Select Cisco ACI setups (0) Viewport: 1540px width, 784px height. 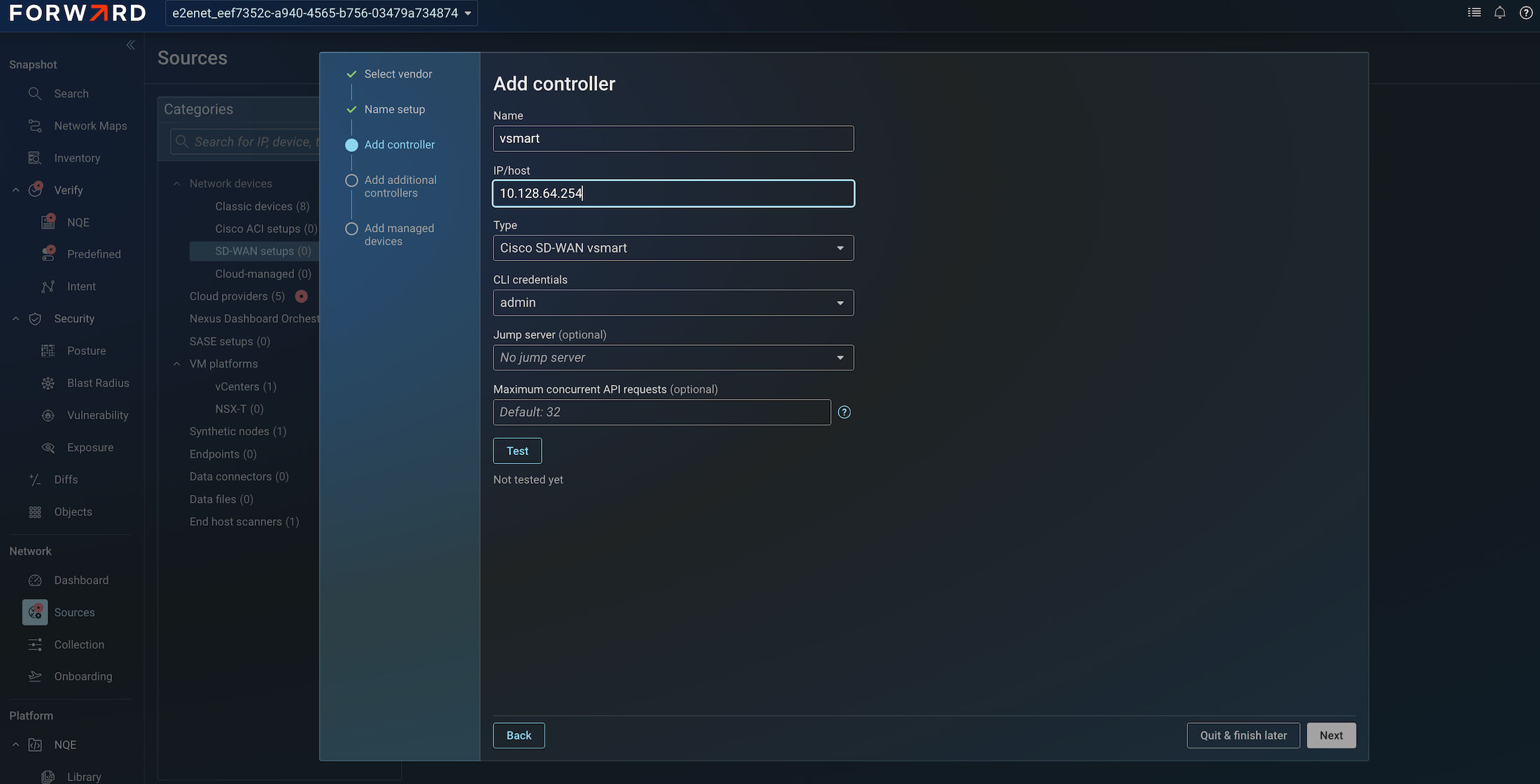point(266,228)
